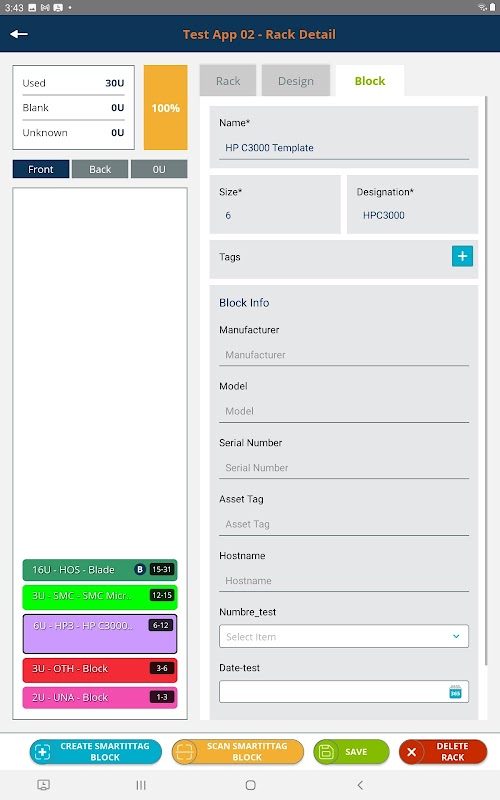Tap the 12-15 position badge
Screen dimensions: 500x800
162,595
